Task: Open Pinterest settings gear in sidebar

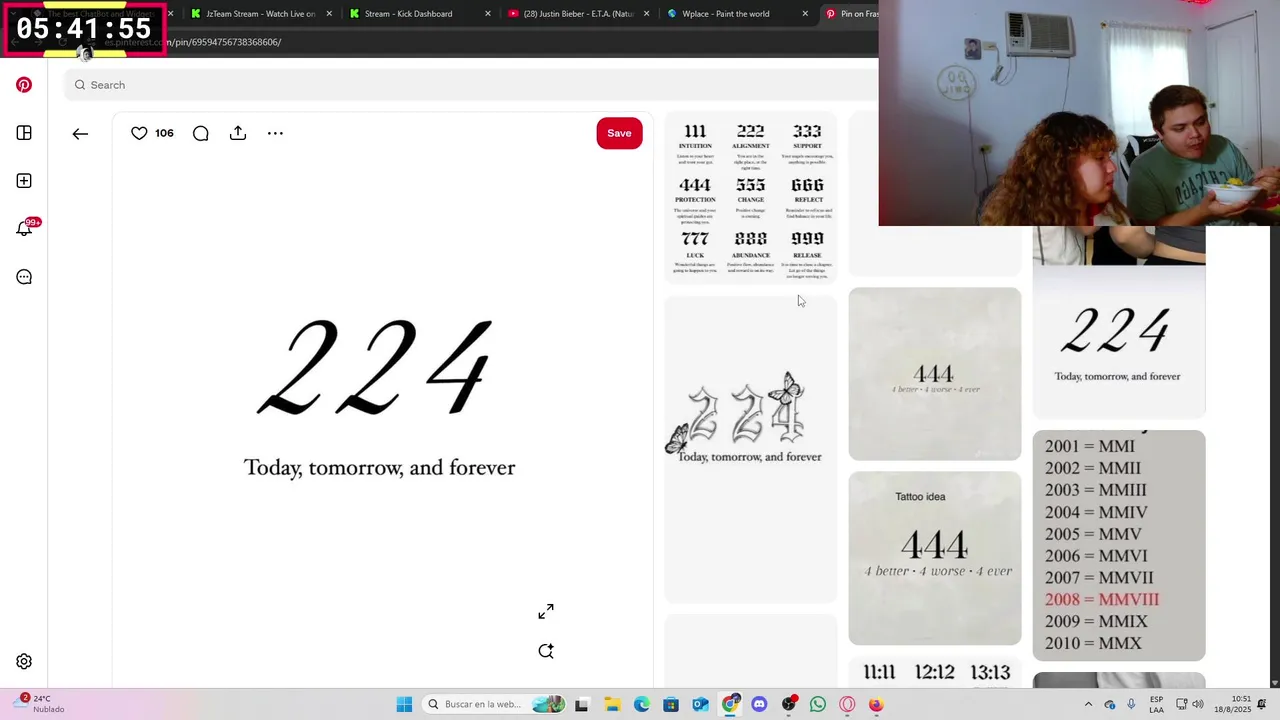Action: point(24,661)
